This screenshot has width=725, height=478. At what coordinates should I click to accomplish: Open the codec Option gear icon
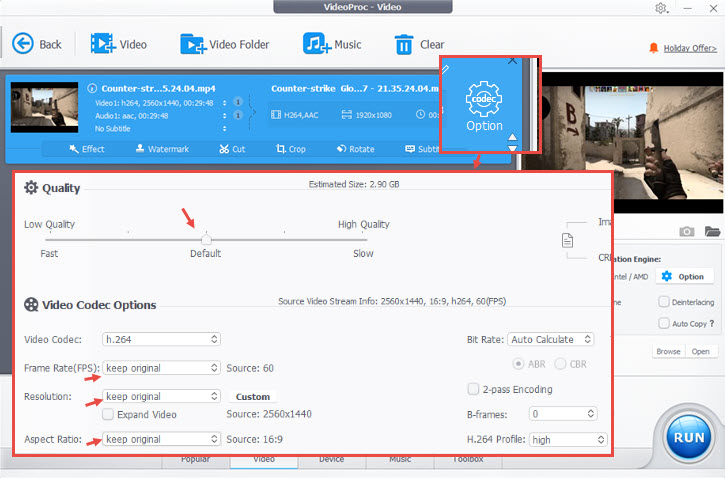pos(484,98)
